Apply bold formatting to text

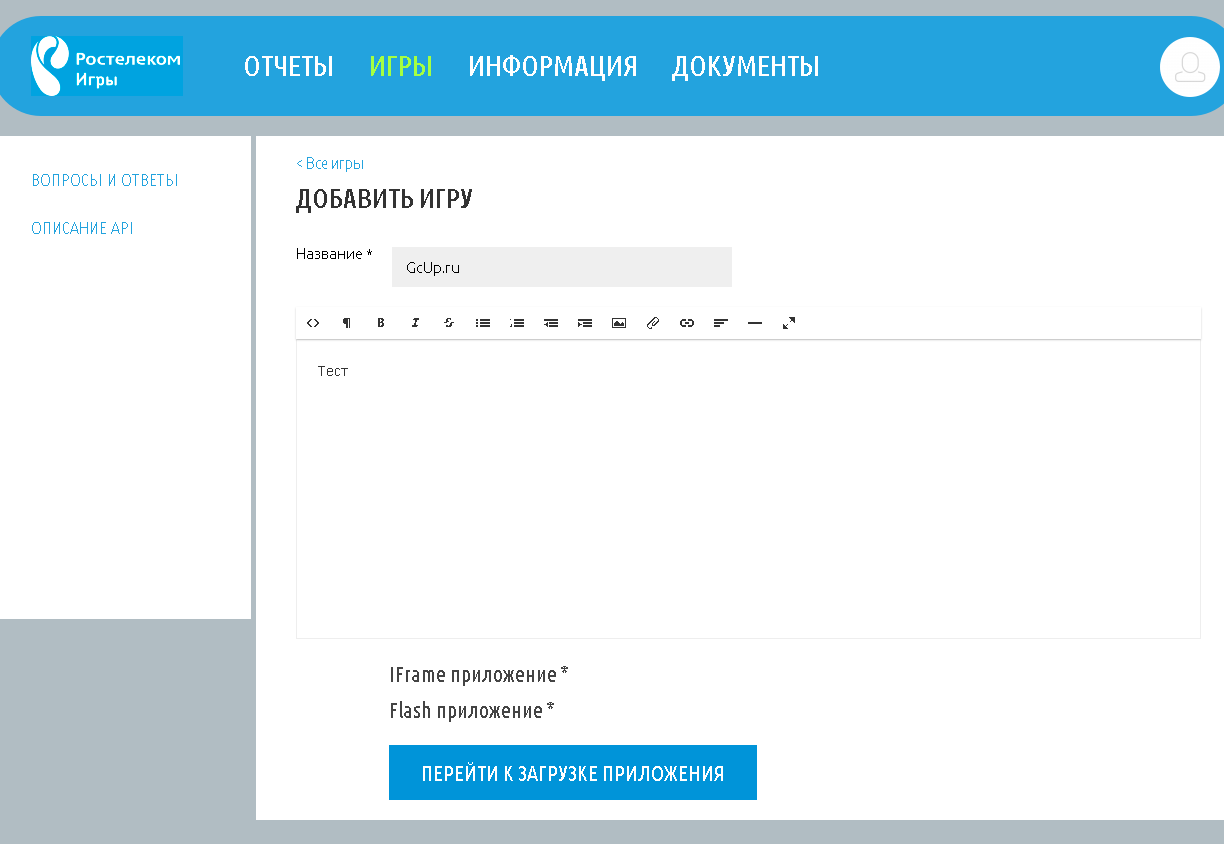(x=381, y=323)
